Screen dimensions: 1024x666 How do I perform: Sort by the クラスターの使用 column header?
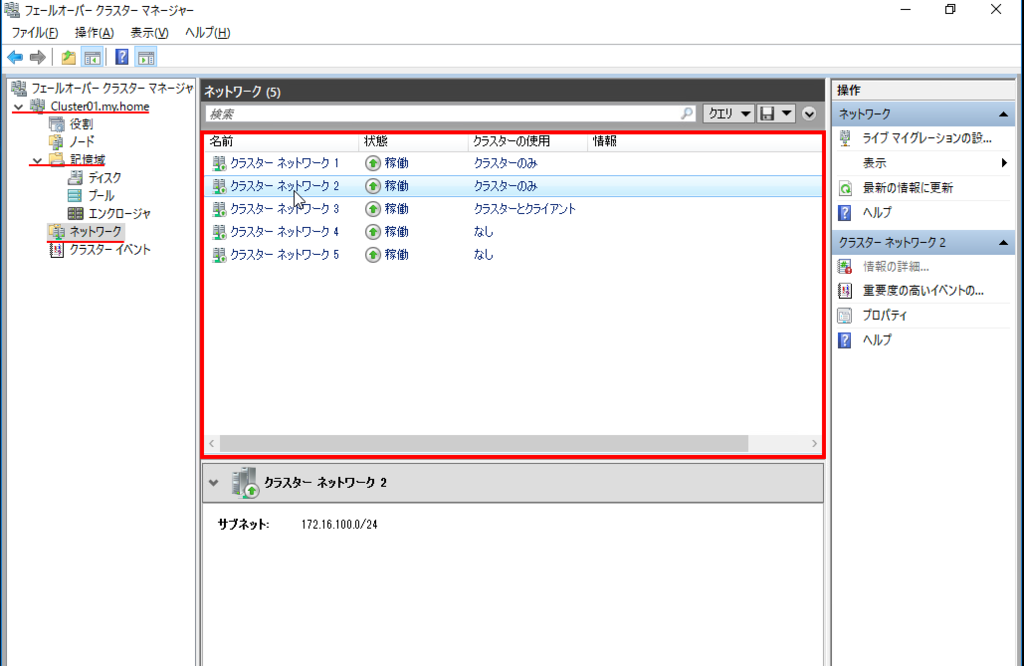click(x=528, y=141)
